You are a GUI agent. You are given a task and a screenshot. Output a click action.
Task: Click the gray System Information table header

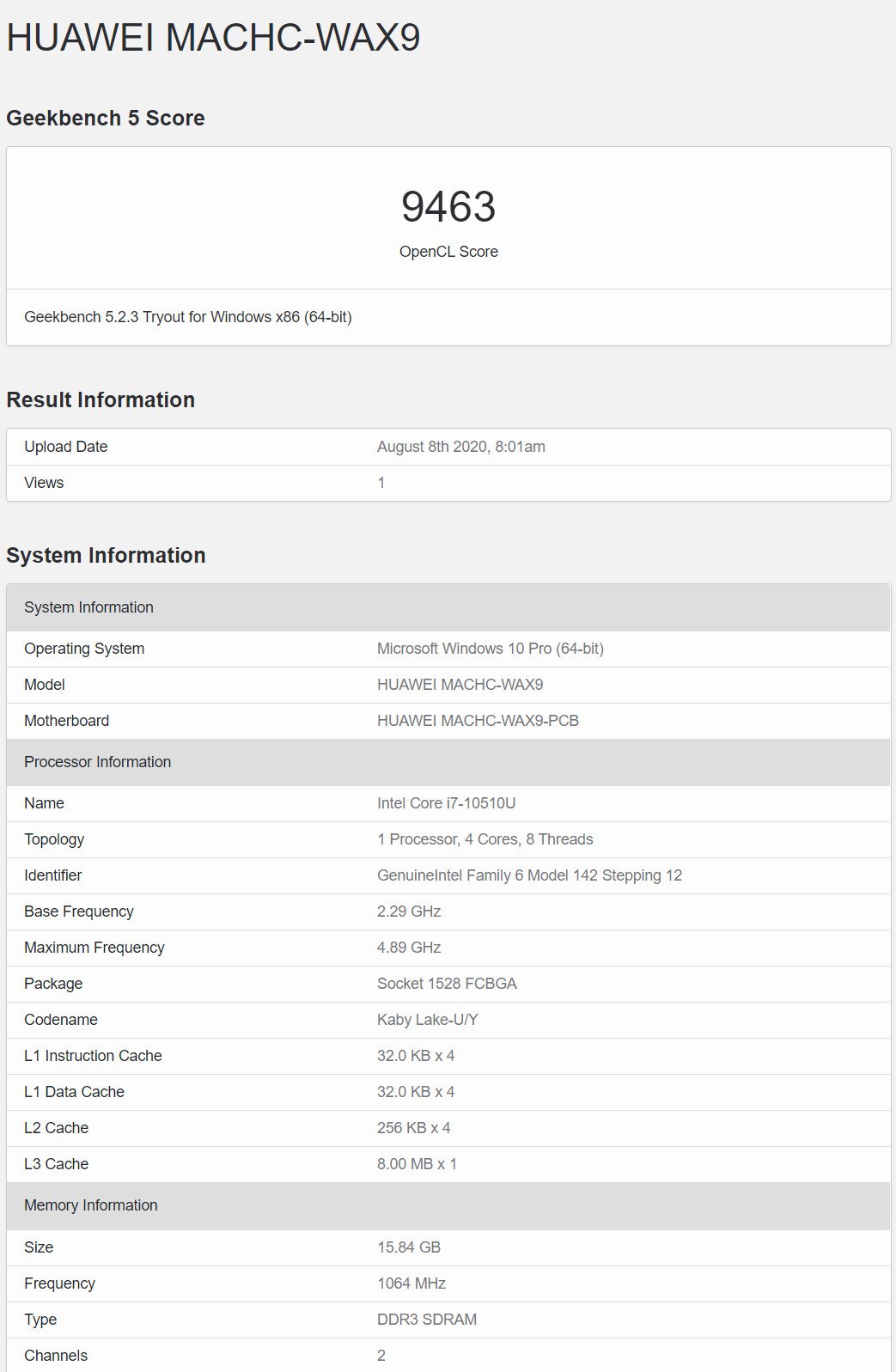pos(448,607)
